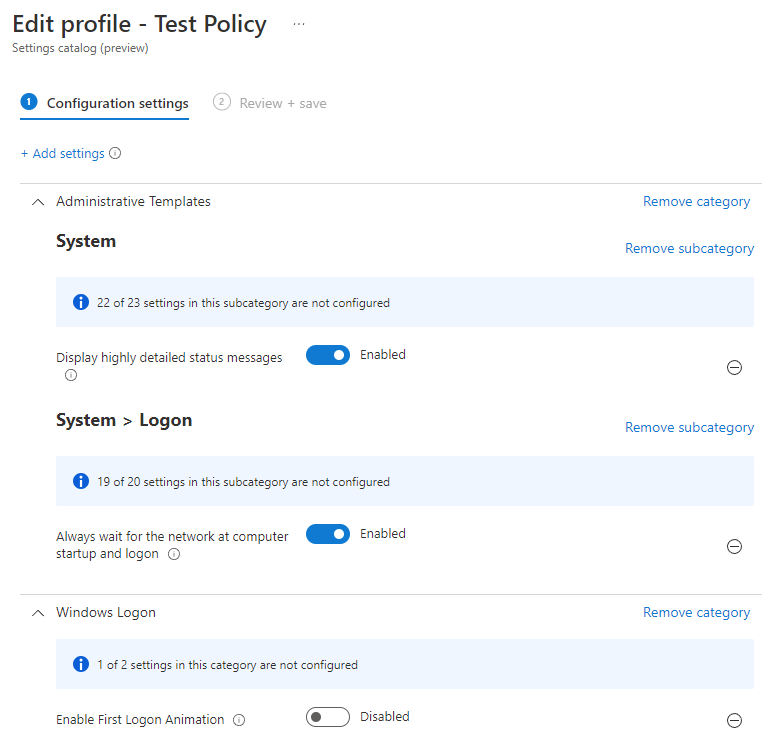This screenshot has width=777, height=749.
Task: Click Enabled label for Always wait for network
Action: pyautogui.click(x=383, y=533)
